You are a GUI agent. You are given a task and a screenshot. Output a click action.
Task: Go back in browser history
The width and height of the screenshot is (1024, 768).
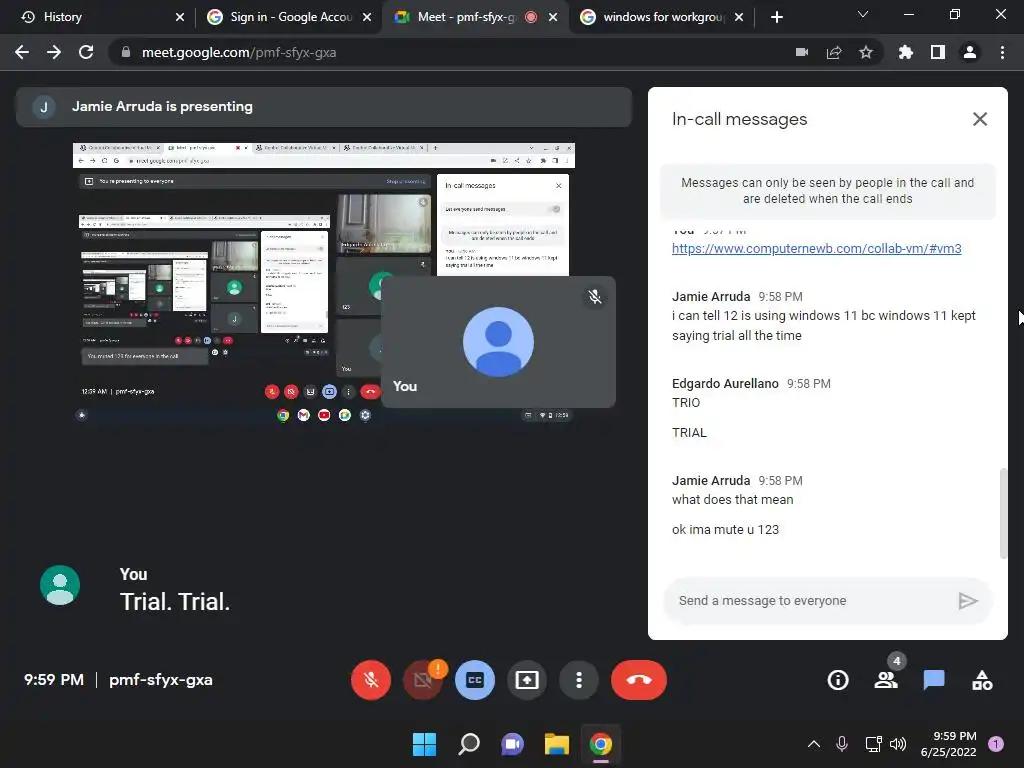22,52
